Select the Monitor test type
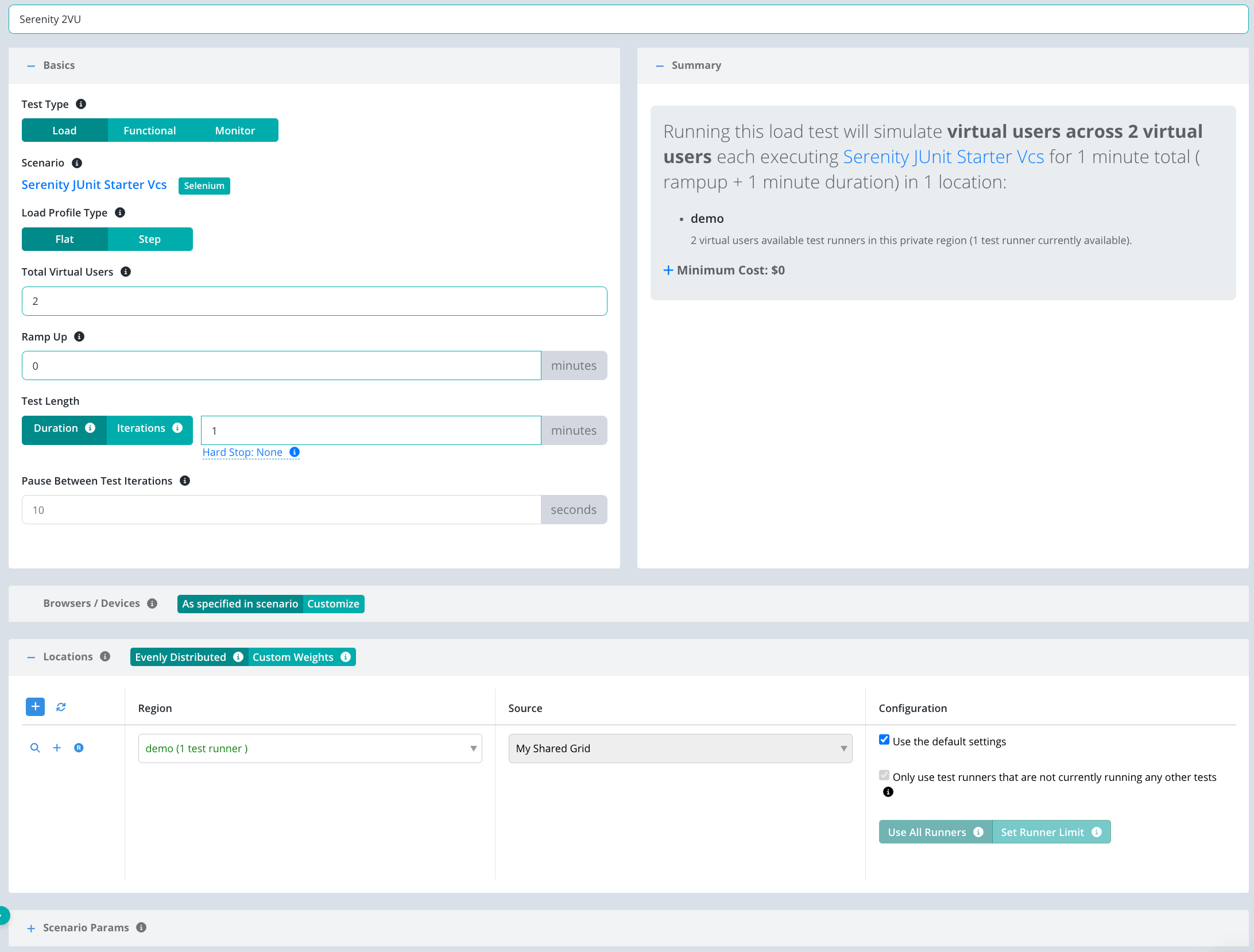 [x=235, y=130]
